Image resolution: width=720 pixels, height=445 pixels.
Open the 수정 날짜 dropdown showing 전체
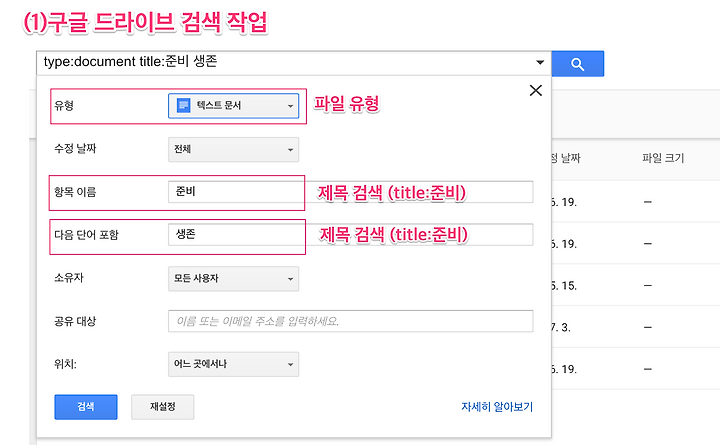(234, 149)
